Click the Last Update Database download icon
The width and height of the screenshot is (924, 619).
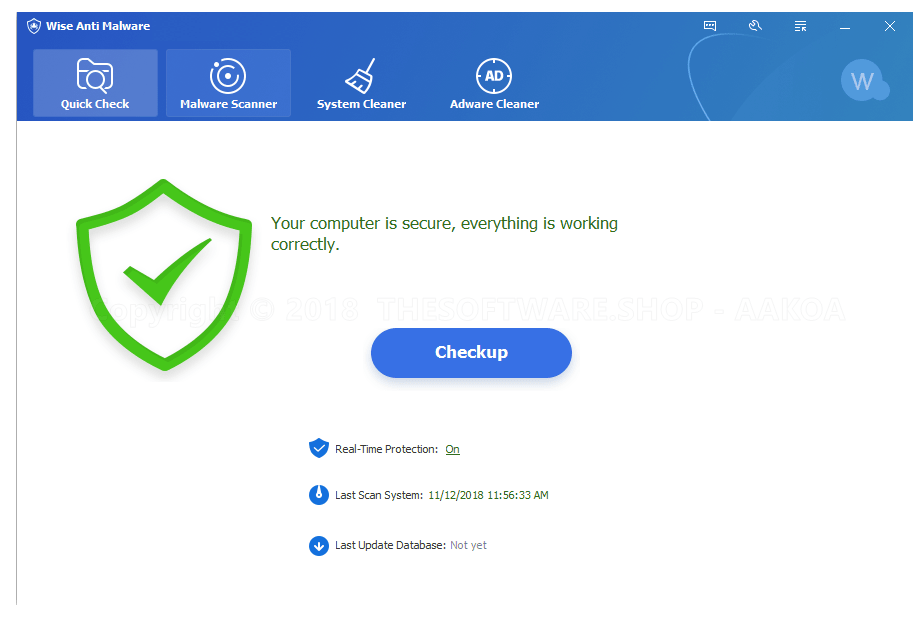click(319, 546)
